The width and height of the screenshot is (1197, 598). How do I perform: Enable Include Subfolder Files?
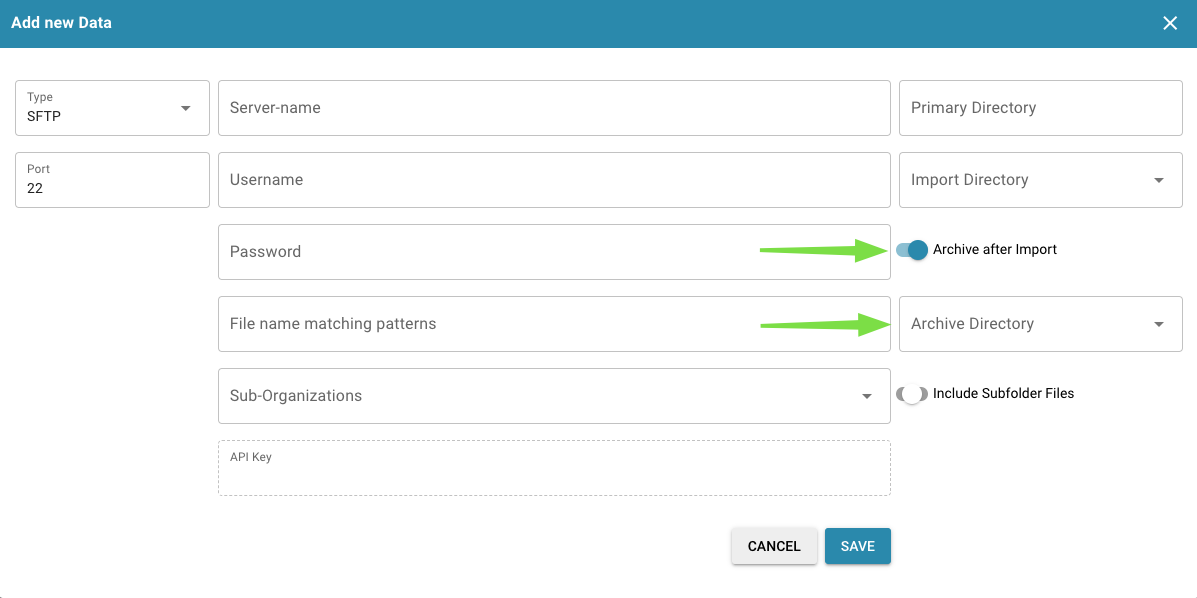coord(911,394)
